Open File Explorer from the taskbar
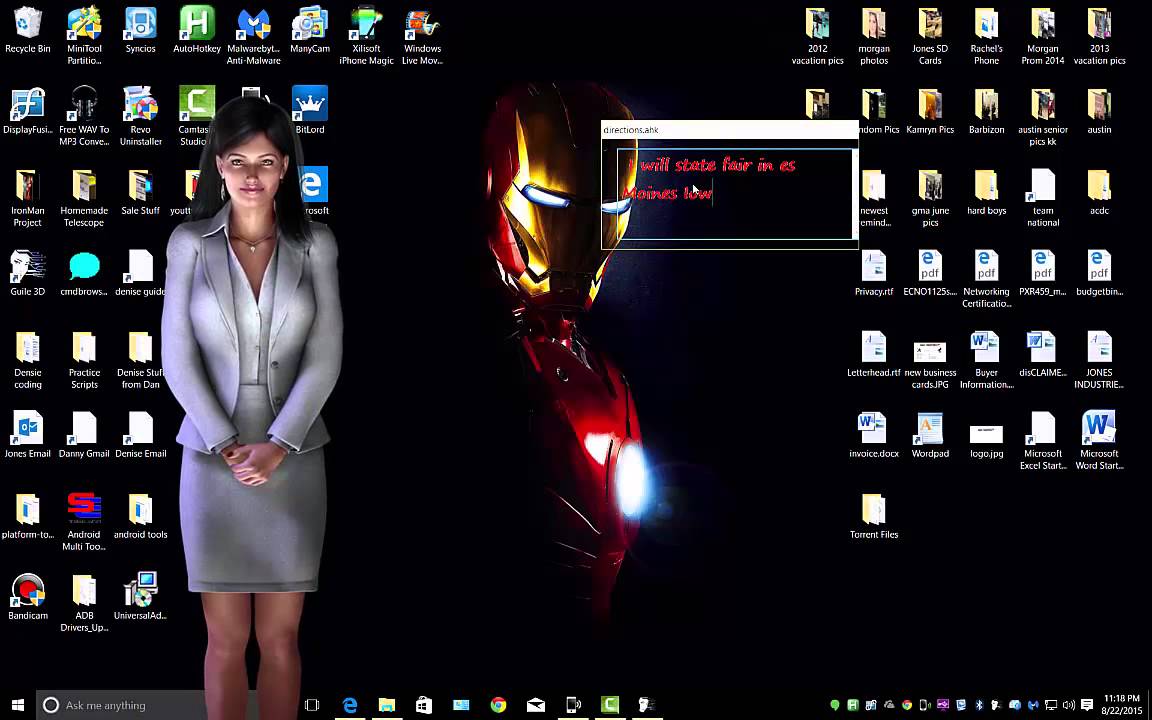Viewport: 1152px width, 720px height. tap(386, 705)
